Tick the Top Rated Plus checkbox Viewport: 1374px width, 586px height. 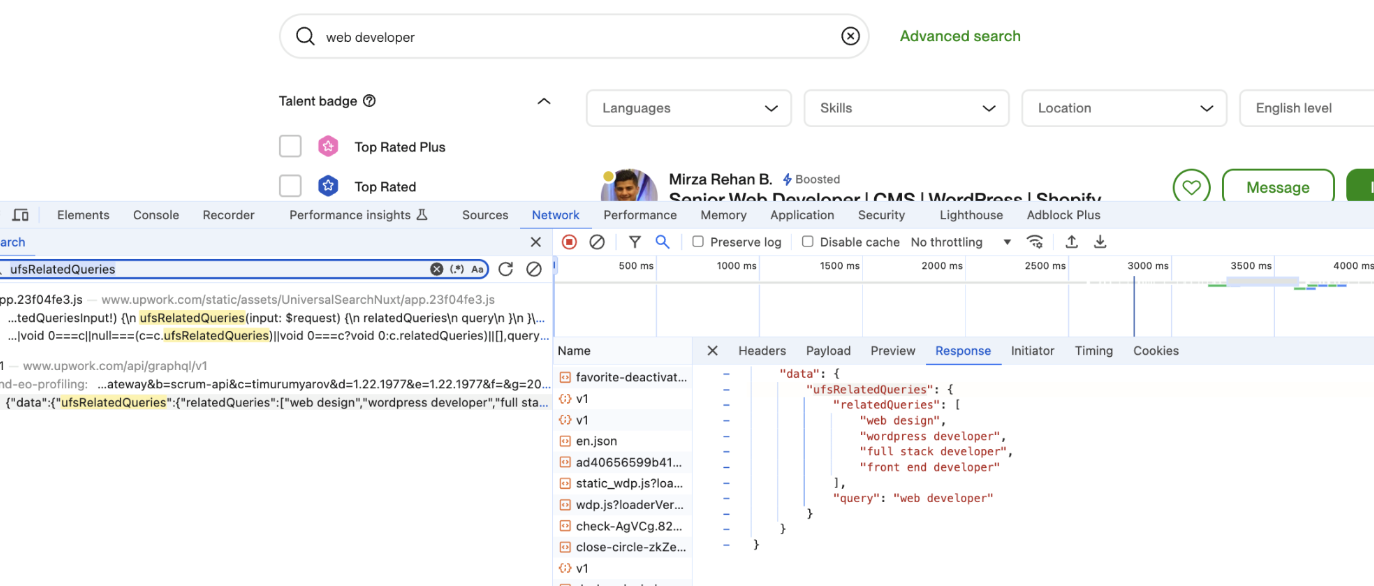pyautogui.click(x=290, y=147)
